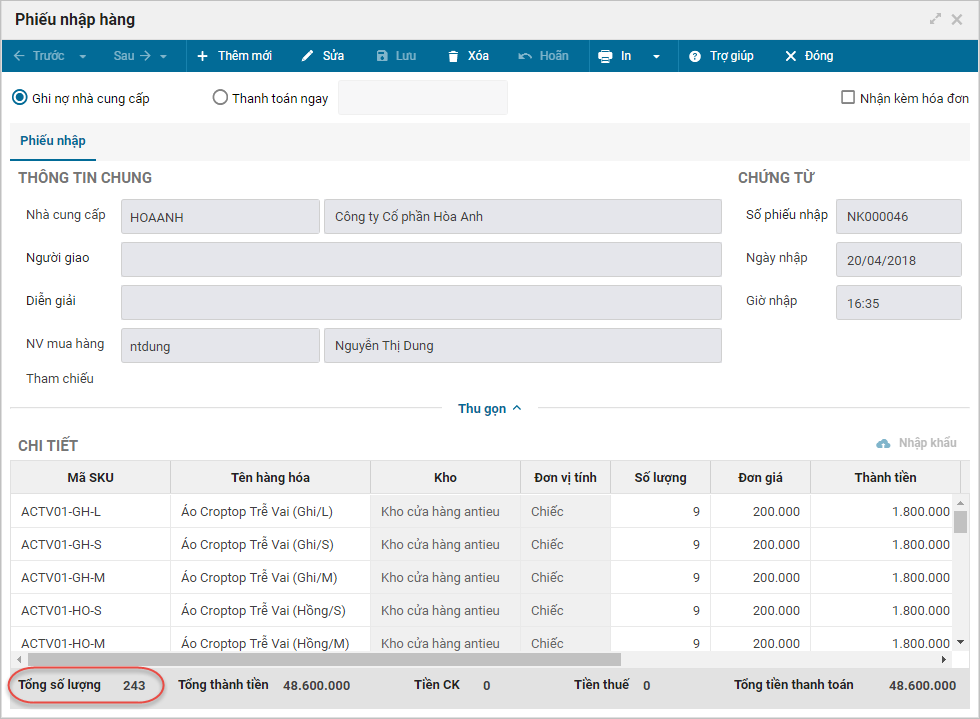Click the Nhập khẩu cloud upload icon
980x719 pixels.
coord(883,443)
